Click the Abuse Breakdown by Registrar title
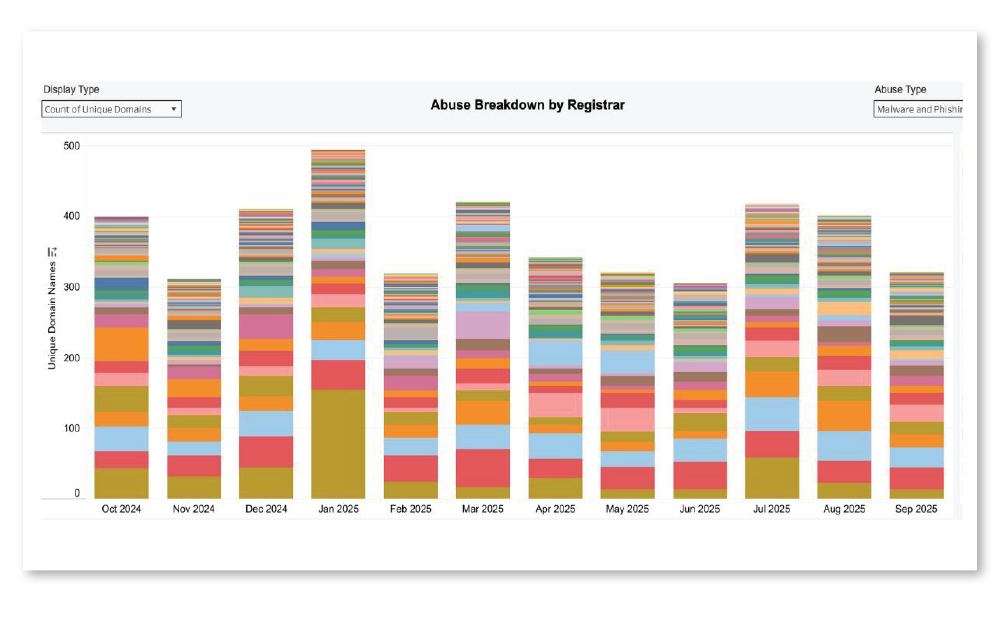 click(x=527, y=105)
